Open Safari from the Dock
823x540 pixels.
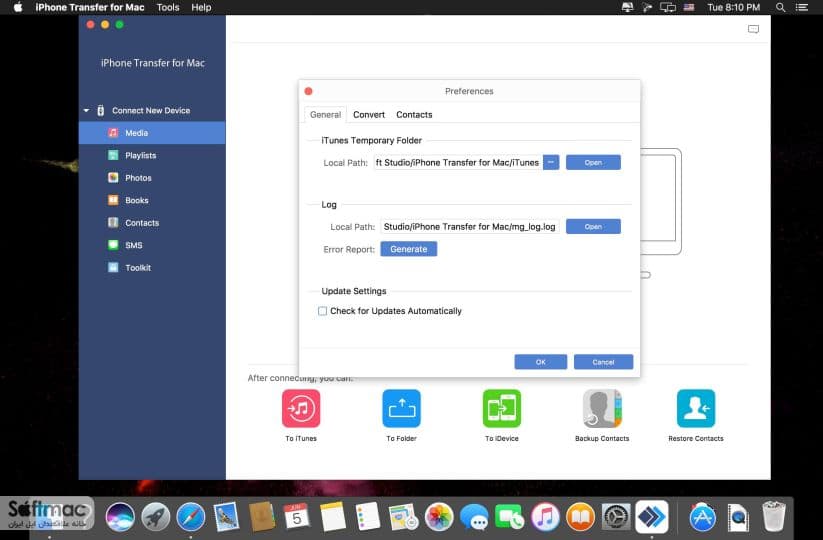point(191,517)
